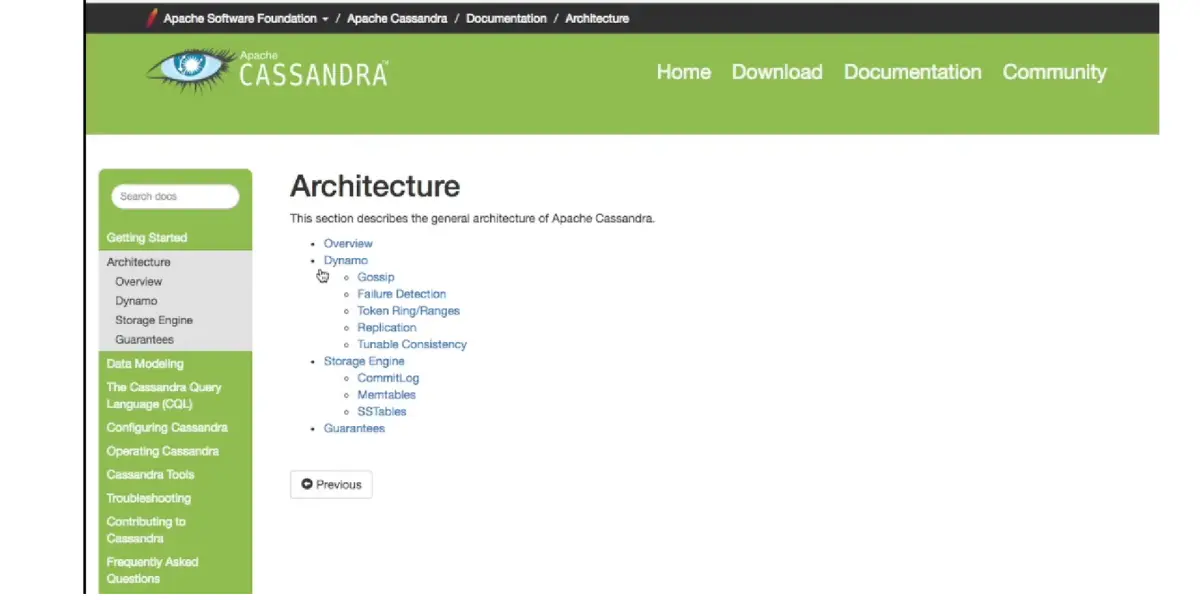Follow the Dynamo link in content list
This screenshot has height=600, width=1200.
click(346, 260)
